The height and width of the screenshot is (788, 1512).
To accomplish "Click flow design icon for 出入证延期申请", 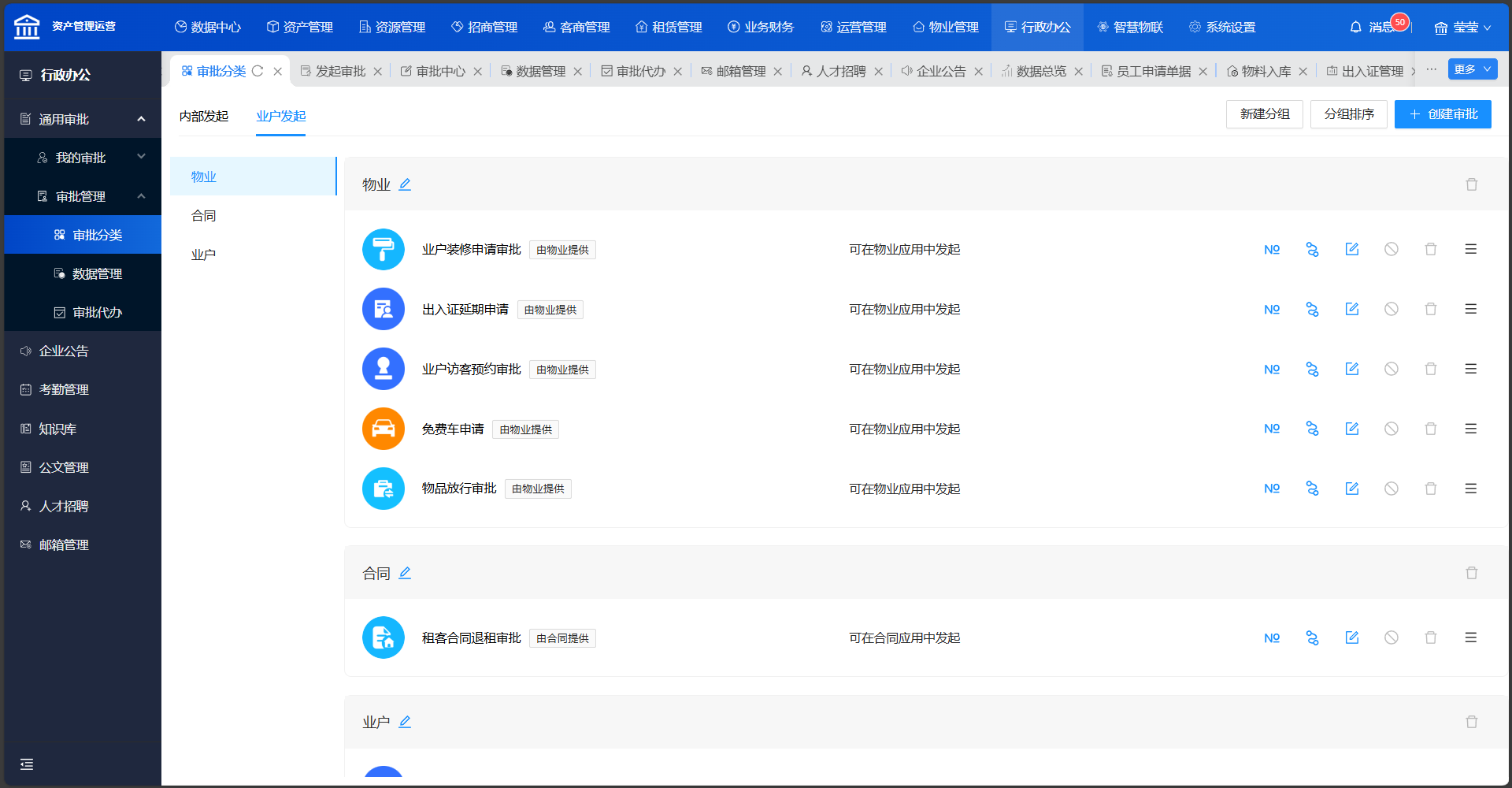I will point(1312,309).
